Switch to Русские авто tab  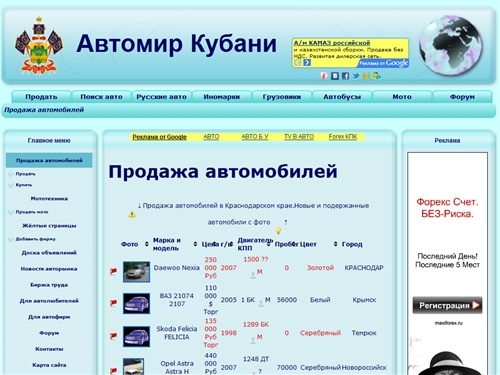pos(161,97)
